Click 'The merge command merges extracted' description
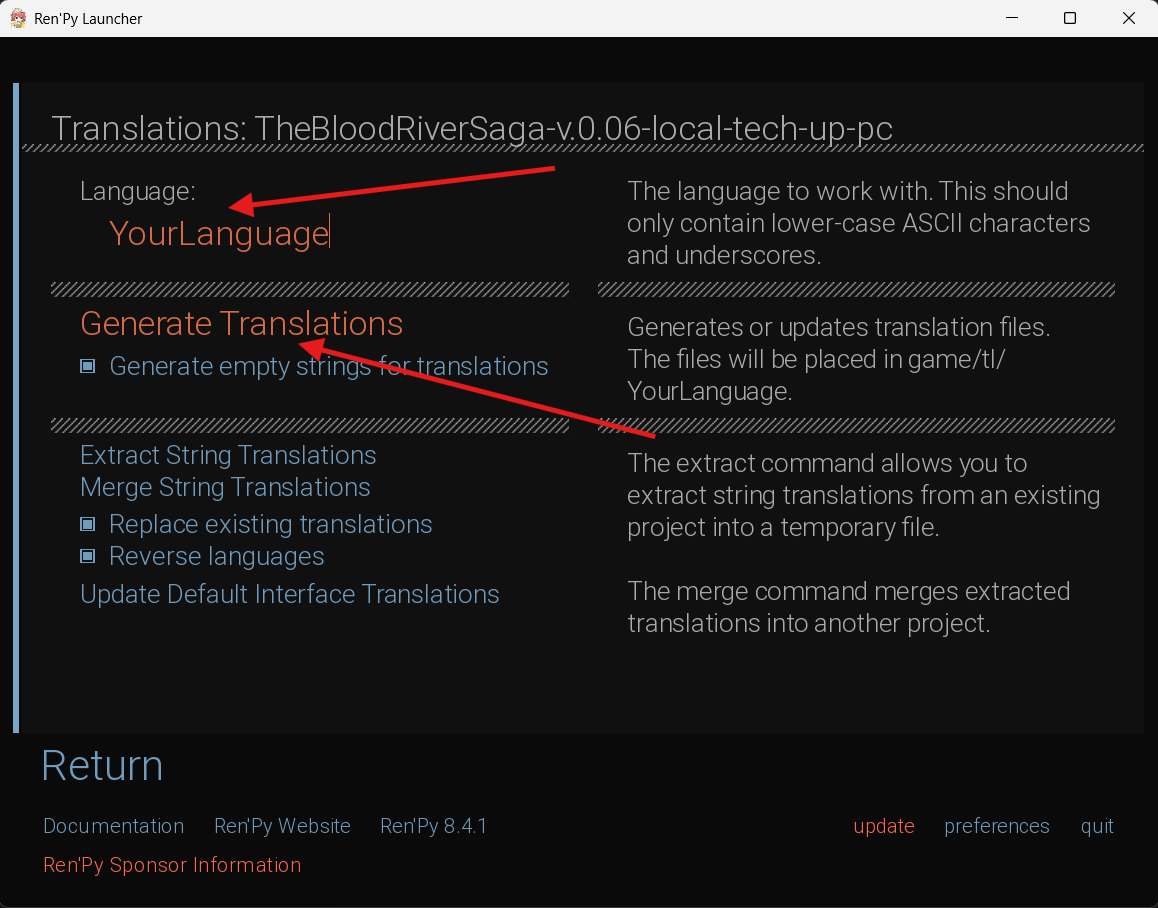 (x=849, y=607)
